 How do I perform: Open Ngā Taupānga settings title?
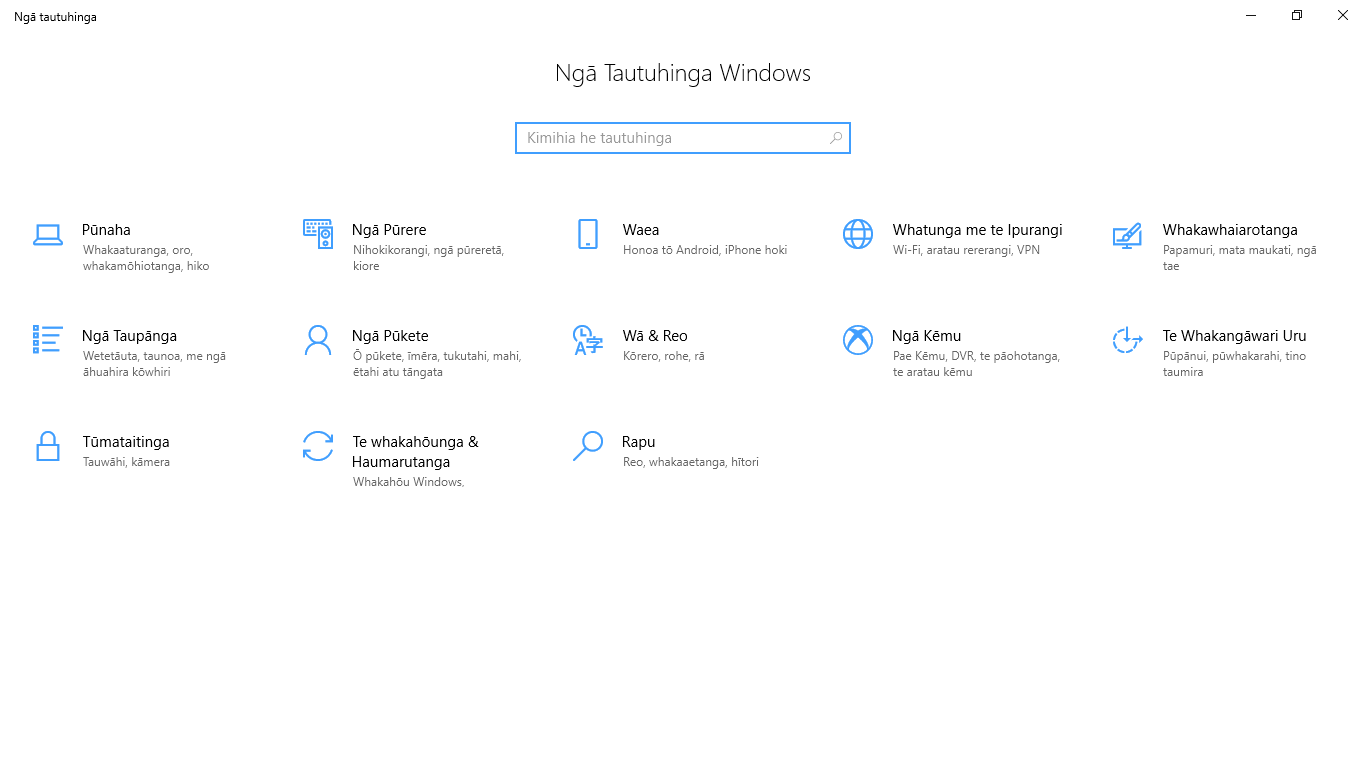click(x=129, y=336)
